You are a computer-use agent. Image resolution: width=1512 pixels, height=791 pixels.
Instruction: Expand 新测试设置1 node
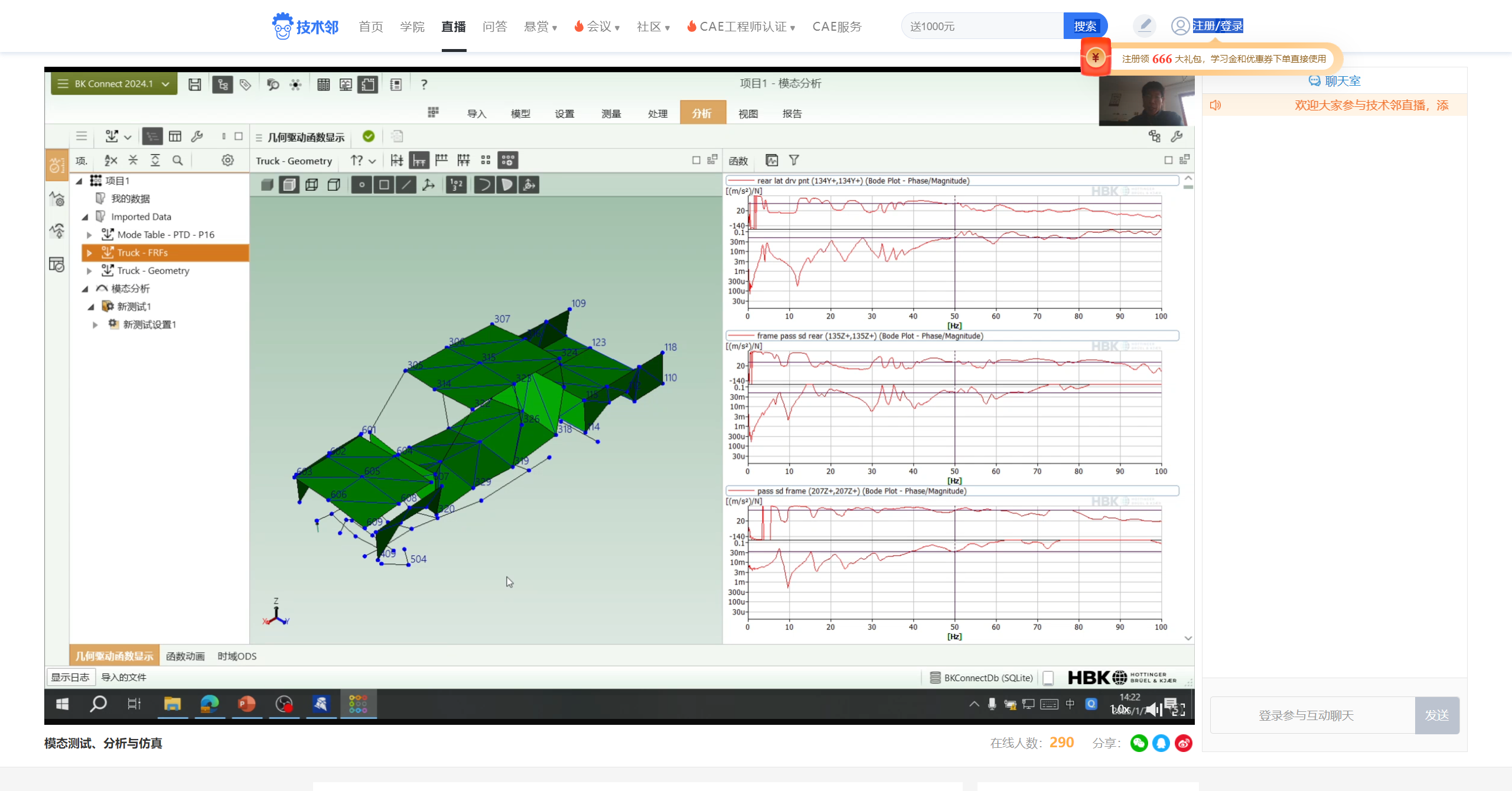tap(95, 324)
